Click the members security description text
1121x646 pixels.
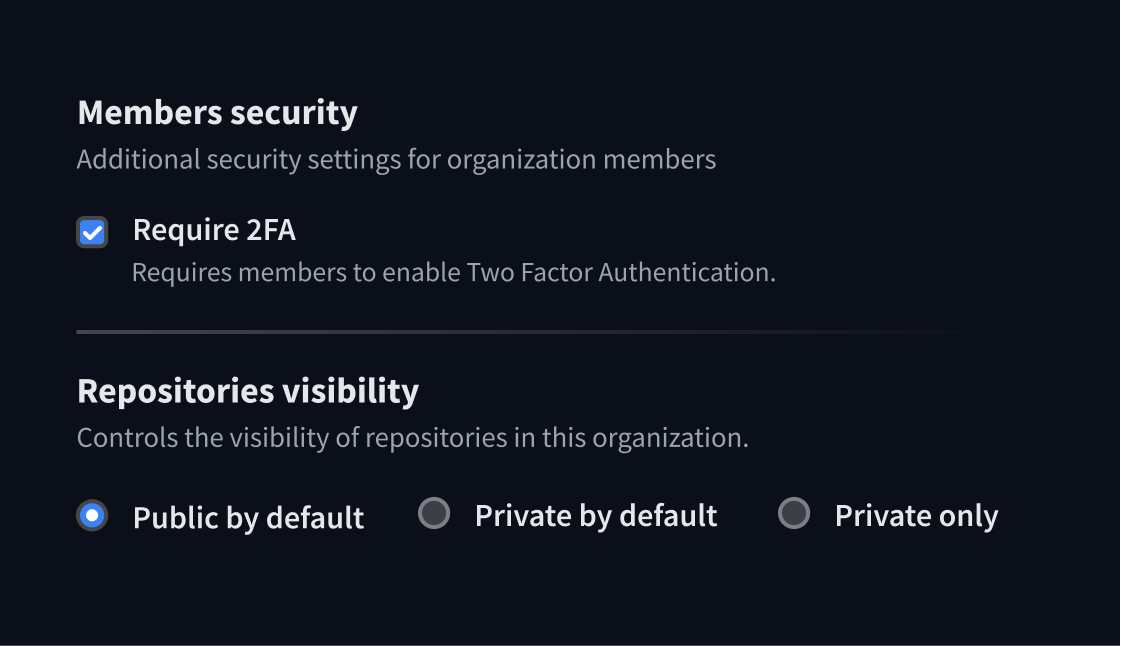coord(396,158)
